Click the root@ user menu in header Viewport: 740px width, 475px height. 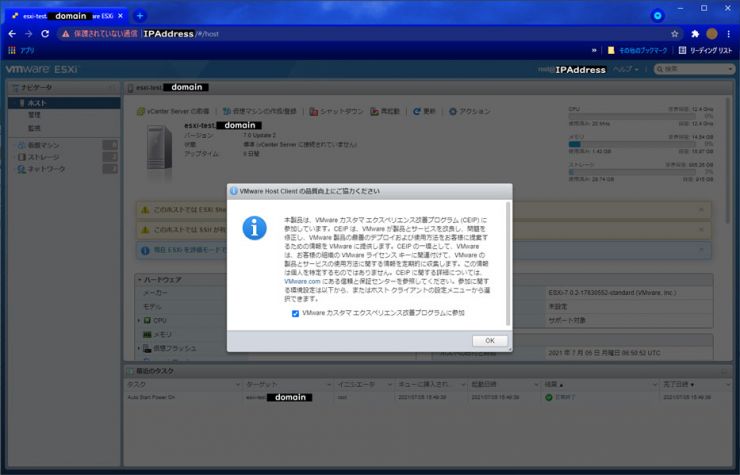pos(572,69)
